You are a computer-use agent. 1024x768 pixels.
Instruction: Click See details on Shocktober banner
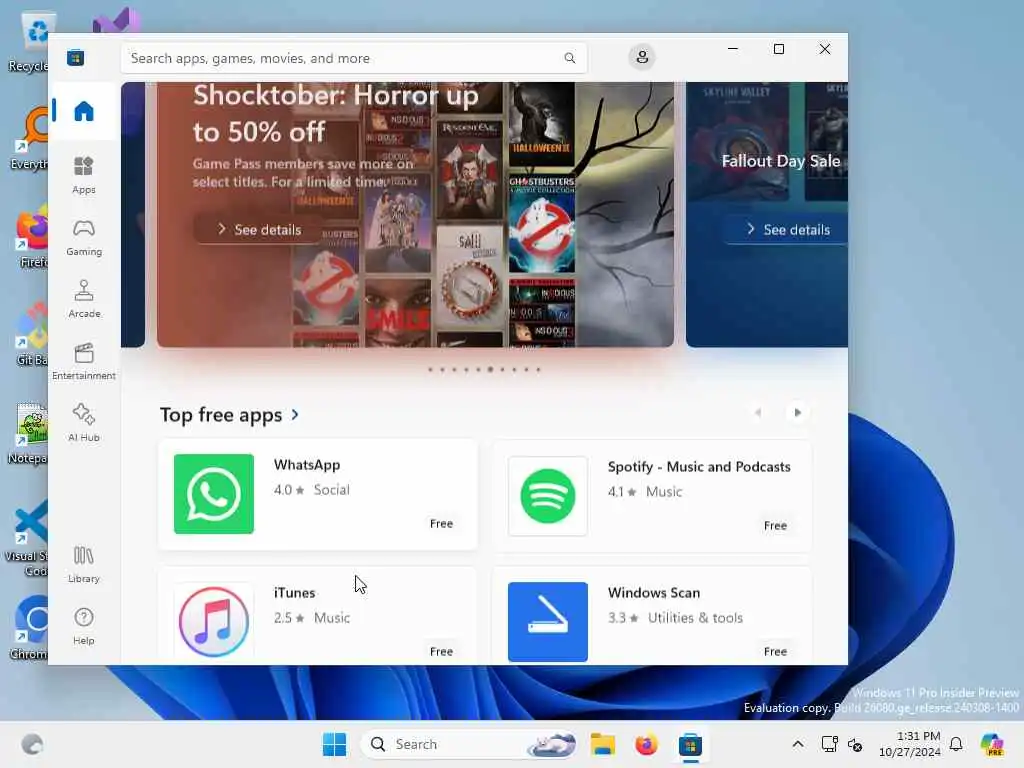click(x=259, y=229)
